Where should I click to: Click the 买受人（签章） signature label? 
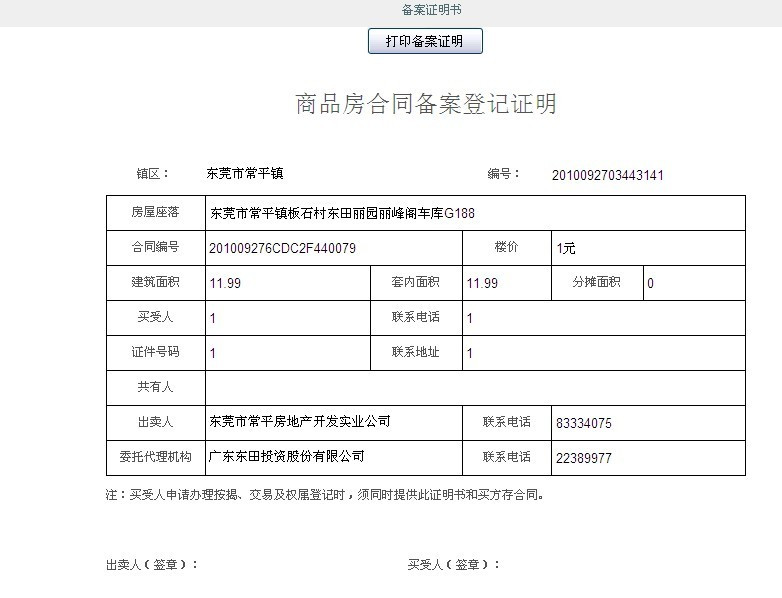[454, 565]
